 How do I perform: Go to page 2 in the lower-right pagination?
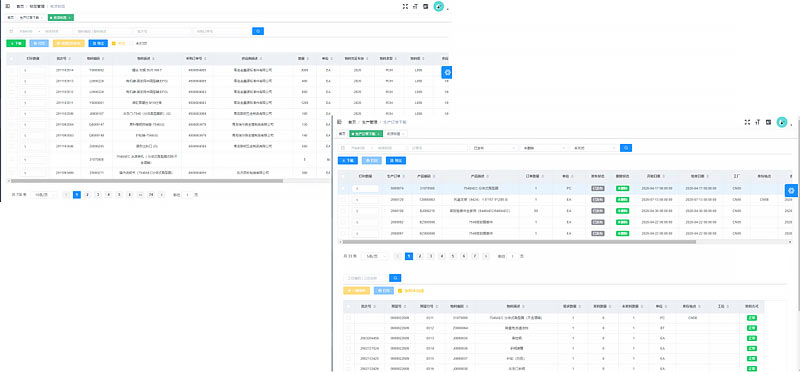pos(419,256)
